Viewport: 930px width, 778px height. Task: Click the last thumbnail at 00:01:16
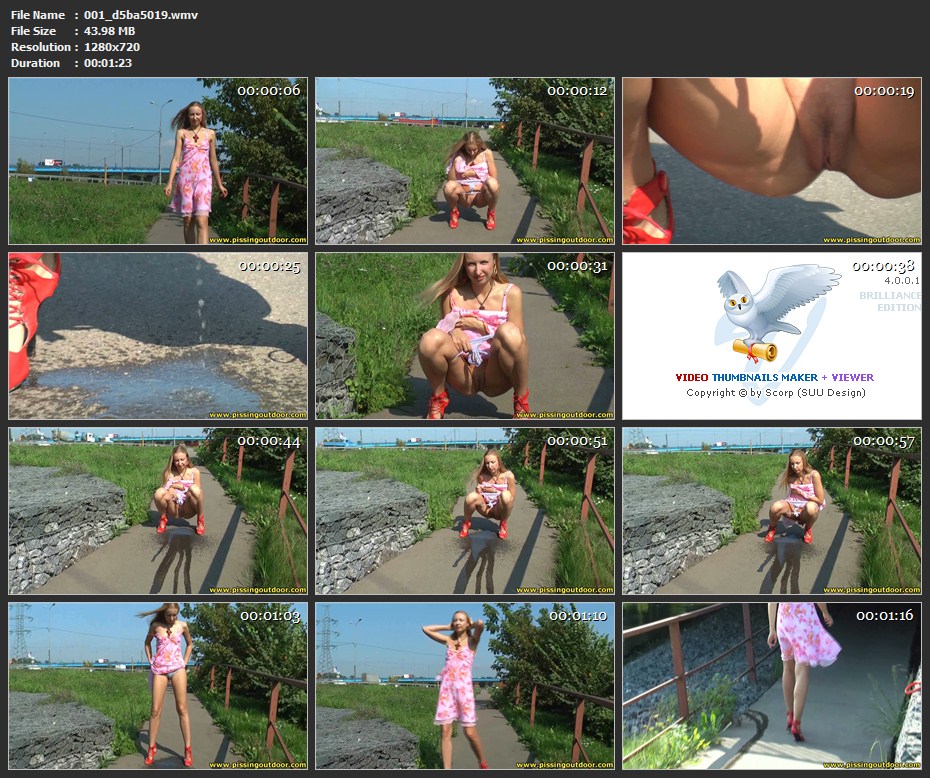pyautogui.click(x=771, y=685)
